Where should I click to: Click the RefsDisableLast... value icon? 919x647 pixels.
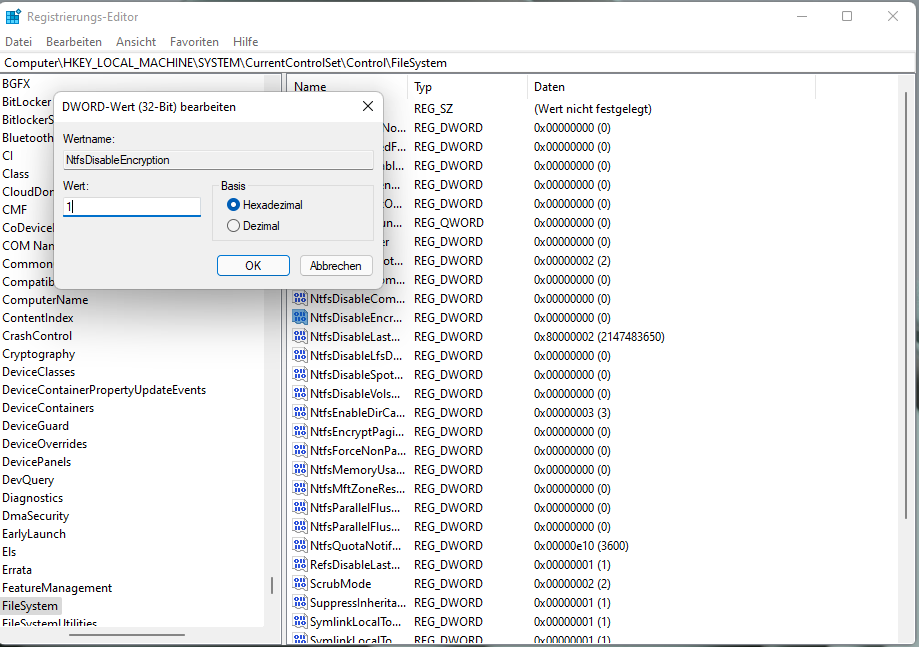click(x=300, y=564)
